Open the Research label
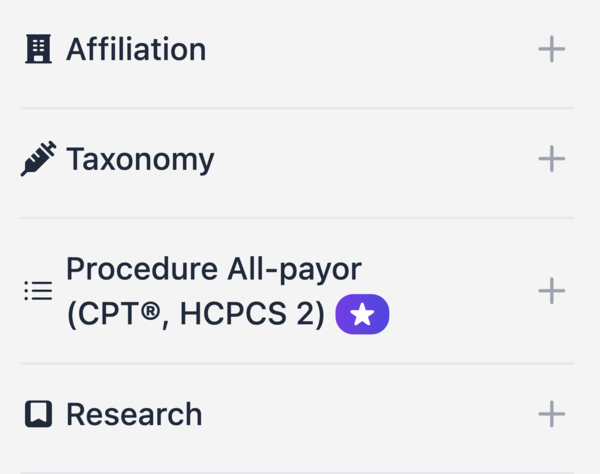Screen dimensions: 600x474 [x=134, y=414]
